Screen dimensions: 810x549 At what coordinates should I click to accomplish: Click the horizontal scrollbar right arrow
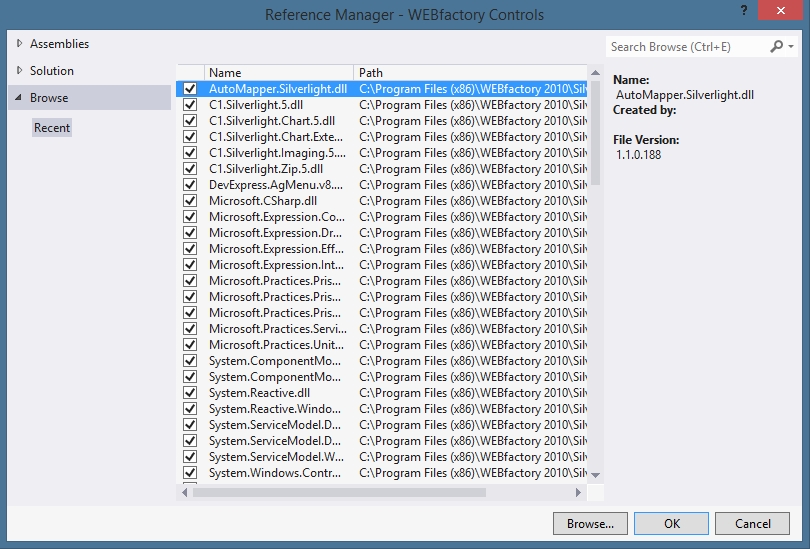pos(579,492)
